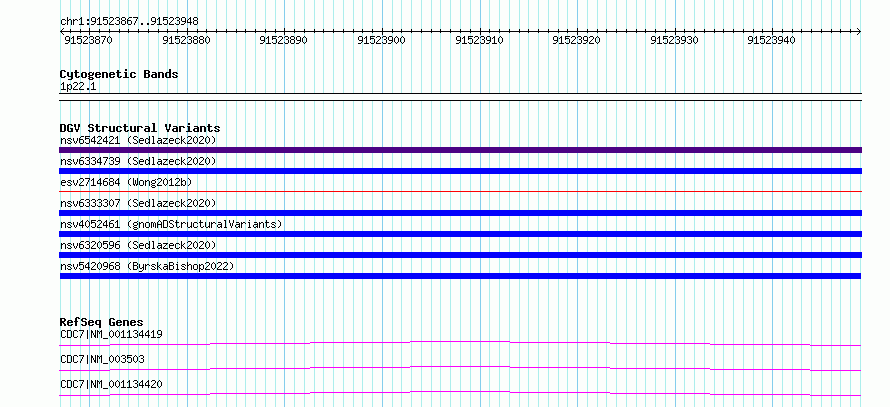Viewport: 890px width, 407px height.
Task: Click the magenta CDC7|NM_003503 gene line
Action: 460,368
